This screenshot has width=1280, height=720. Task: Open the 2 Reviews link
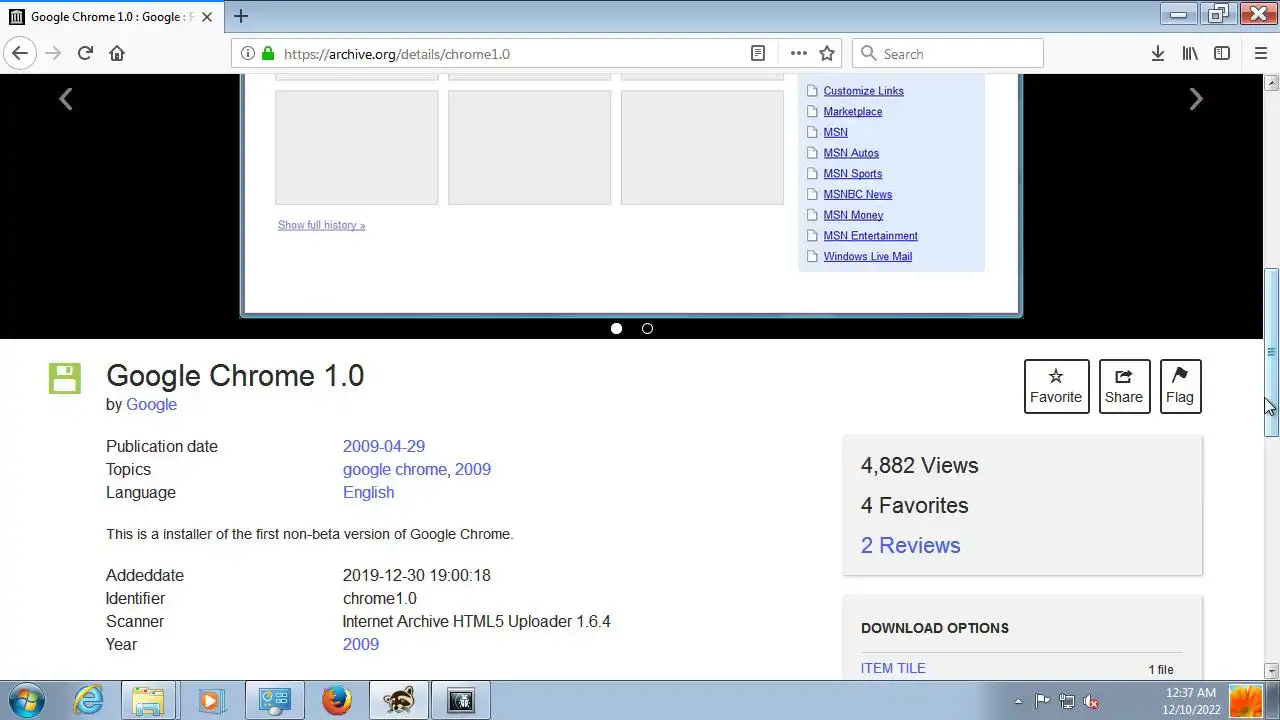[910, 545]
